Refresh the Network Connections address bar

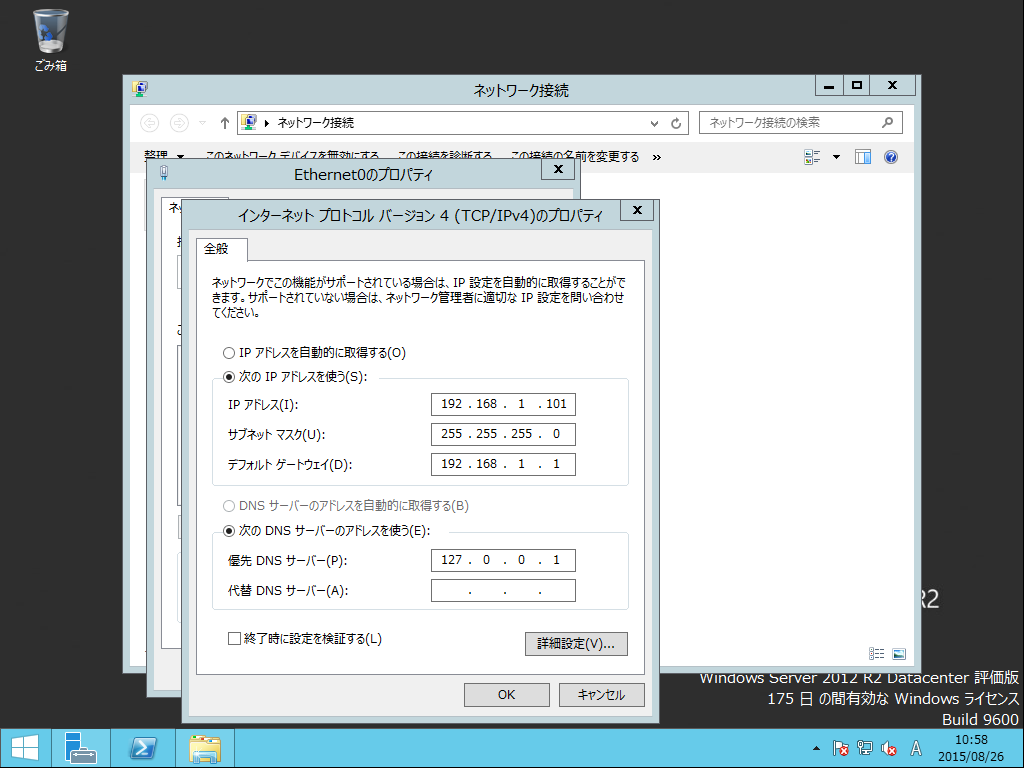676,123
